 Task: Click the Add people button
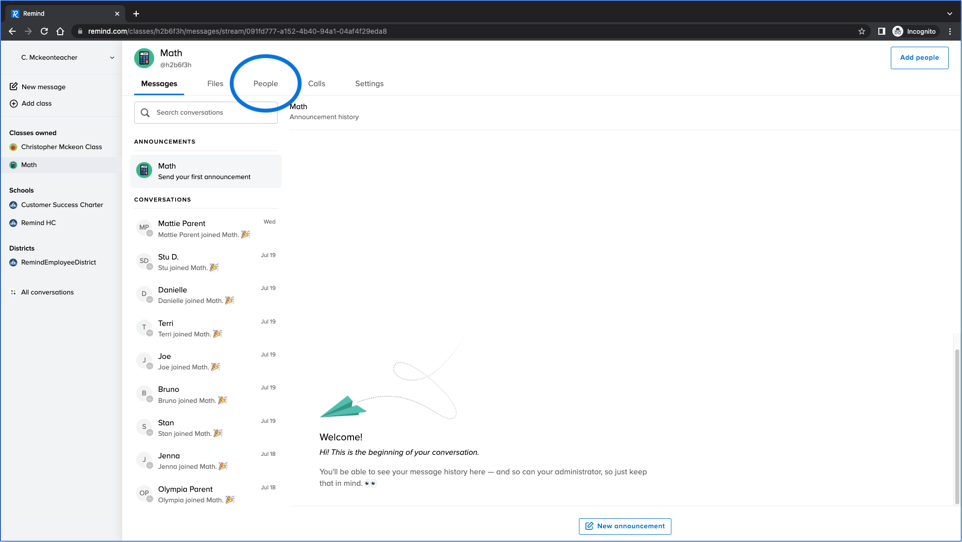pyautogui.click(x=919, y=58)
